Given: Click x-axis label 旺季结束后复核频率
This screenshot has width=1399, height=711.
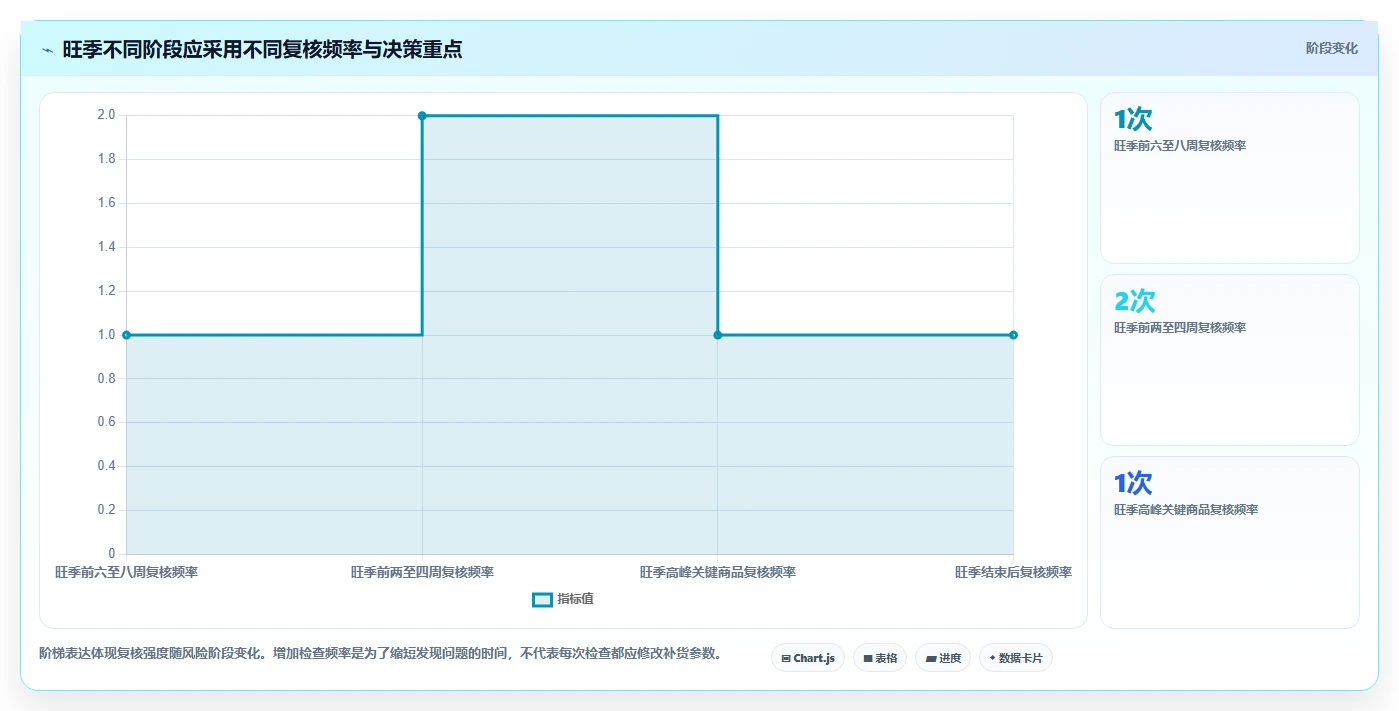Looking at the screenshot, I should [1013, 572].
